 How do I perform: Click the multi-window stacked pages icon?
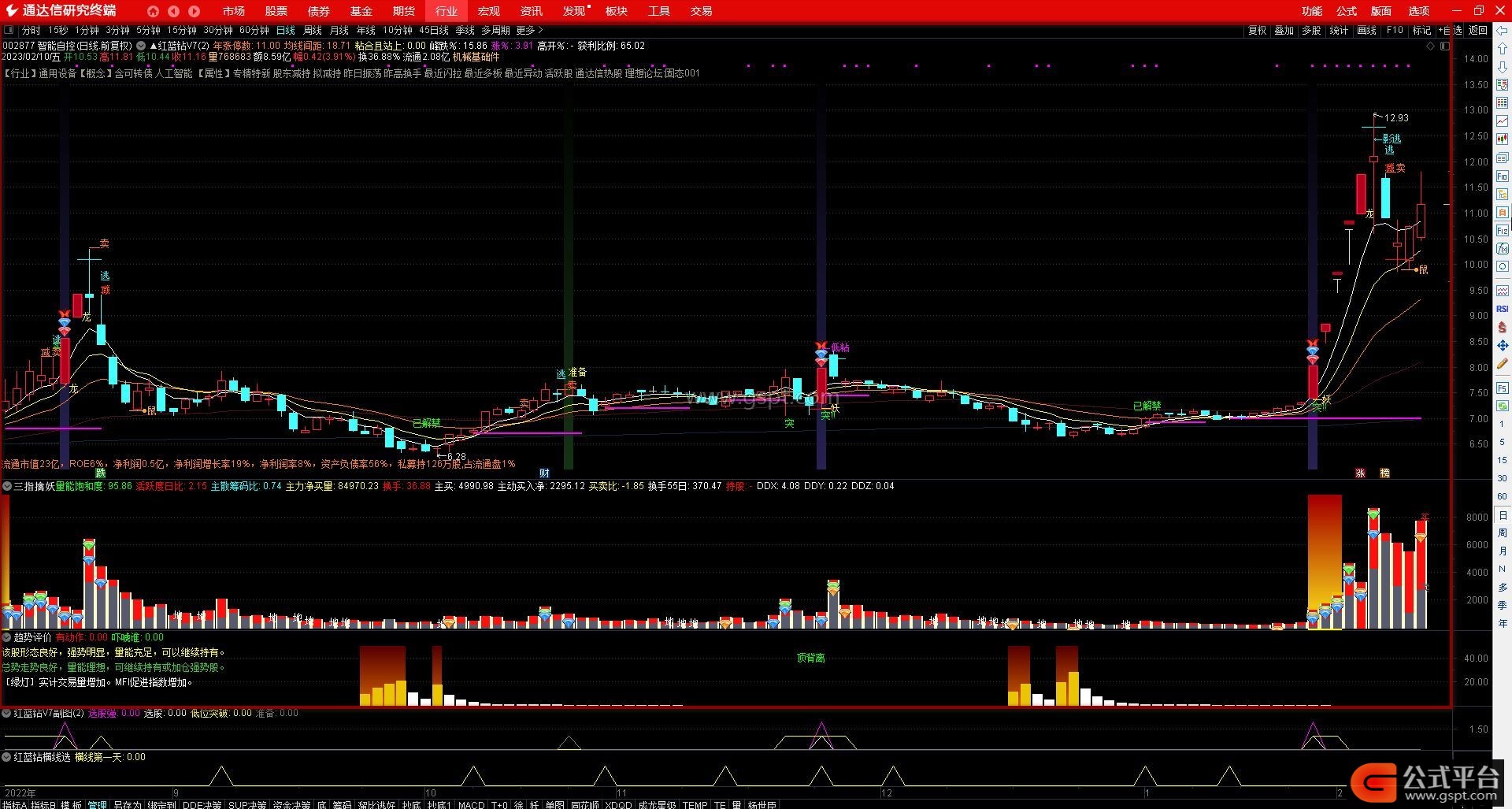1503,158
